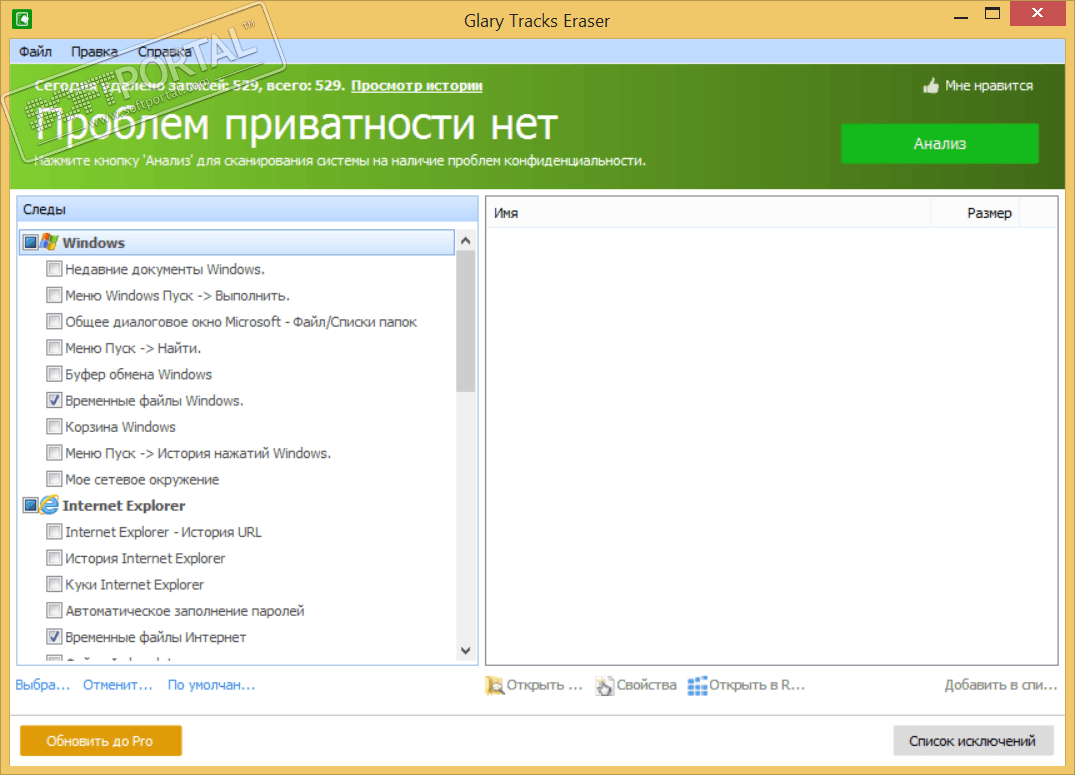The width and height of the screenshot is (1075, 775).
Task: Click the Свойства link label
Action: 647,685
